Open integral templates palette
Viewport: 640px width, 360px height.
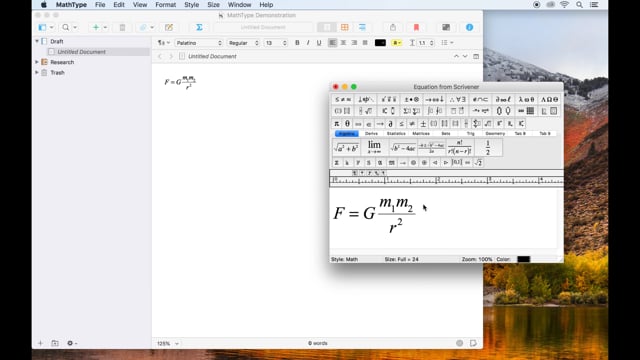(x=434, y=111)
